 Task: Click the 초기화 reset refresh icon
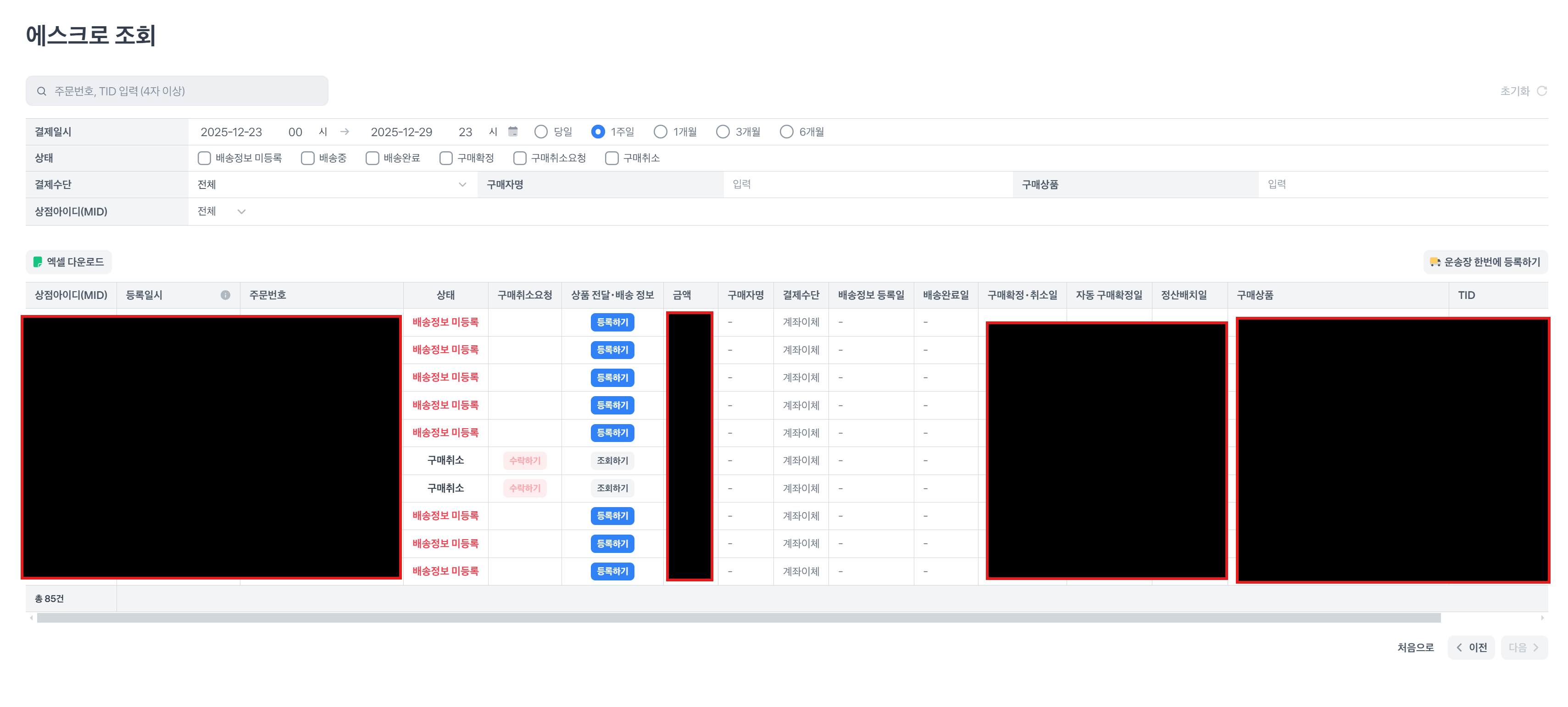[1541, 91]
